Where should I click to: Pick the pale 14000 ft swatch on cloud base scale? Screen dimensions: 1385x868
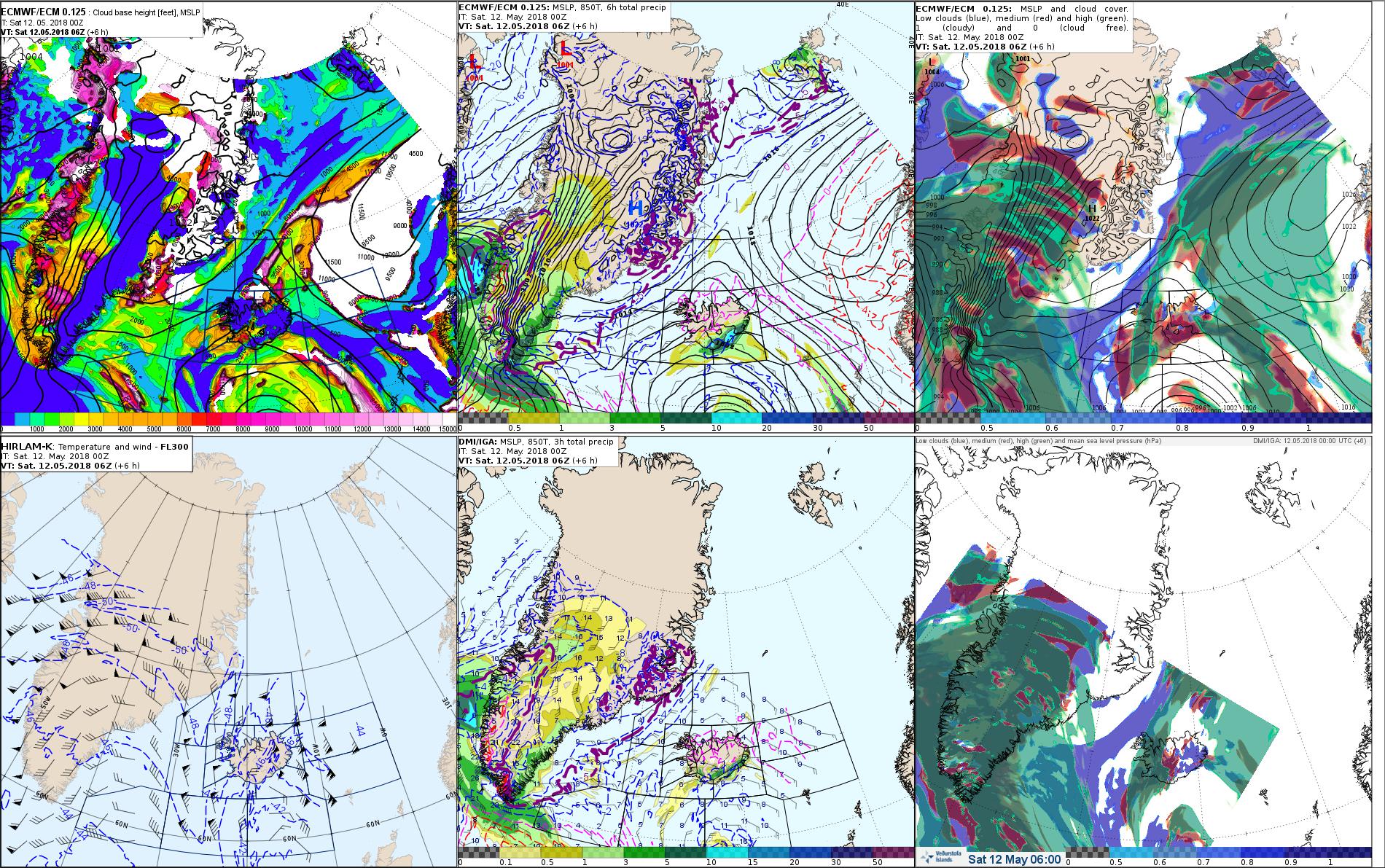(421, 419)
